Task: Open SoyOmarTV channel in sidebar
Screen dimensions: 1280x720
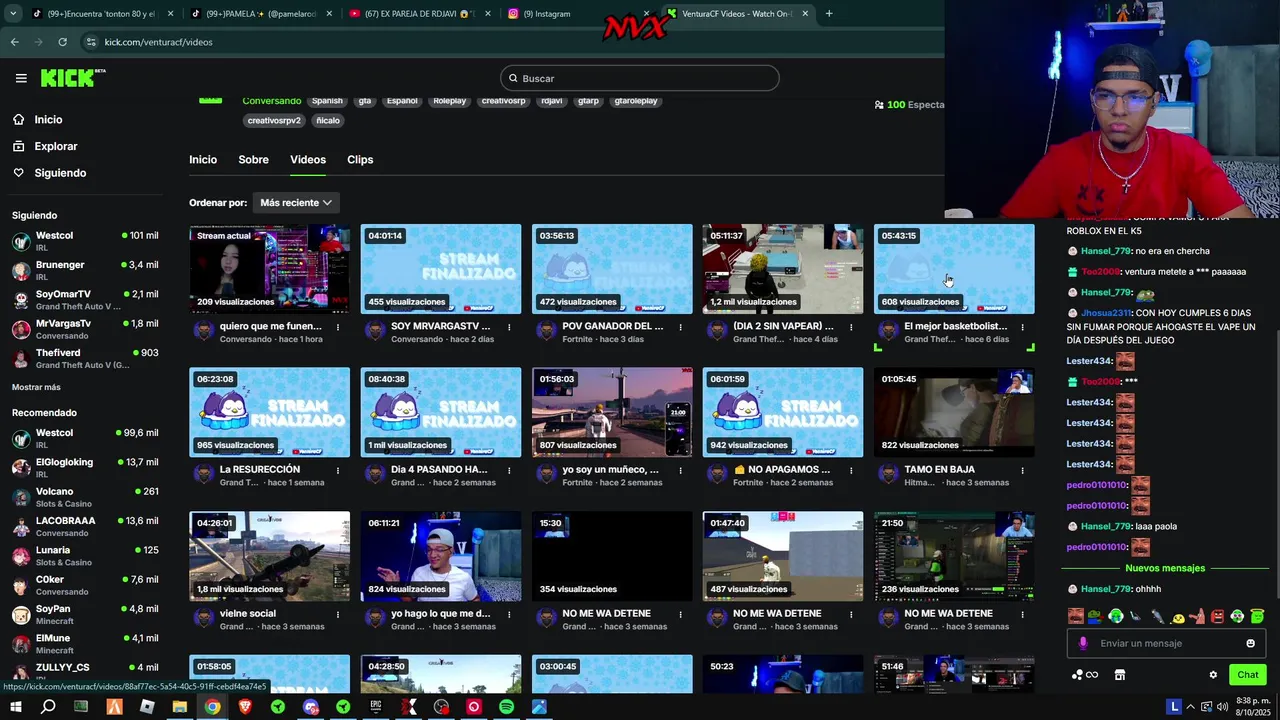Action: 85,300
